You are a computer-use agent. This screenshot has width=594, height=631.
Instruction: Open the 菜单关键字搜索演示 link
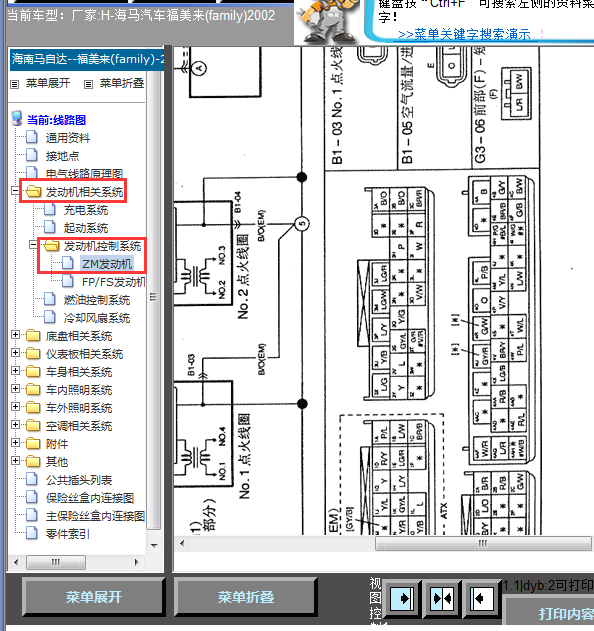tap(464, 34)
